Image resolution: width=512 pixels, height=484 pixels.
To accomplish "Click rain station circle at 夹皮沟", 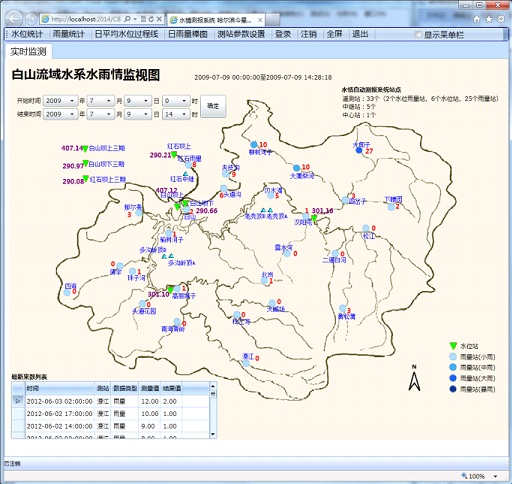I will point(226,174).
